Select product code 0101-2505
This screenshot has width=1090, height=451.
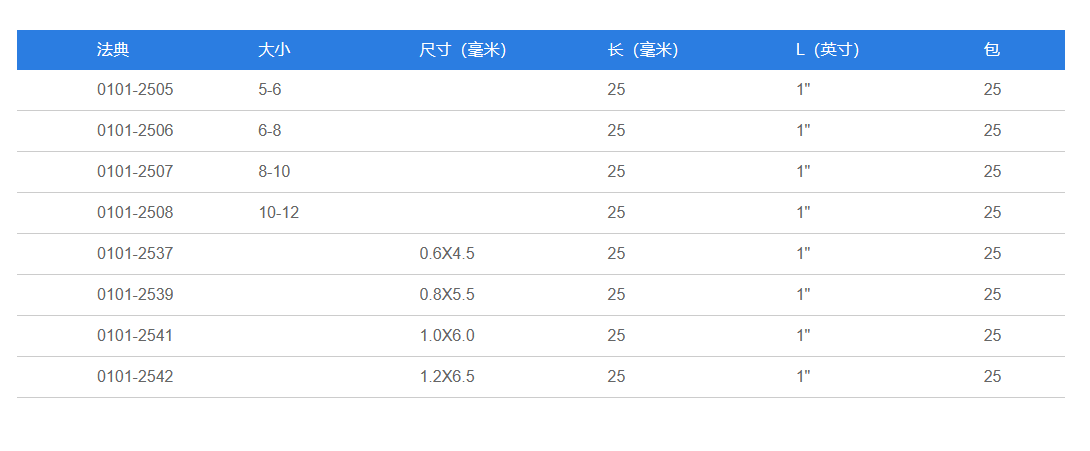(135, 90)
